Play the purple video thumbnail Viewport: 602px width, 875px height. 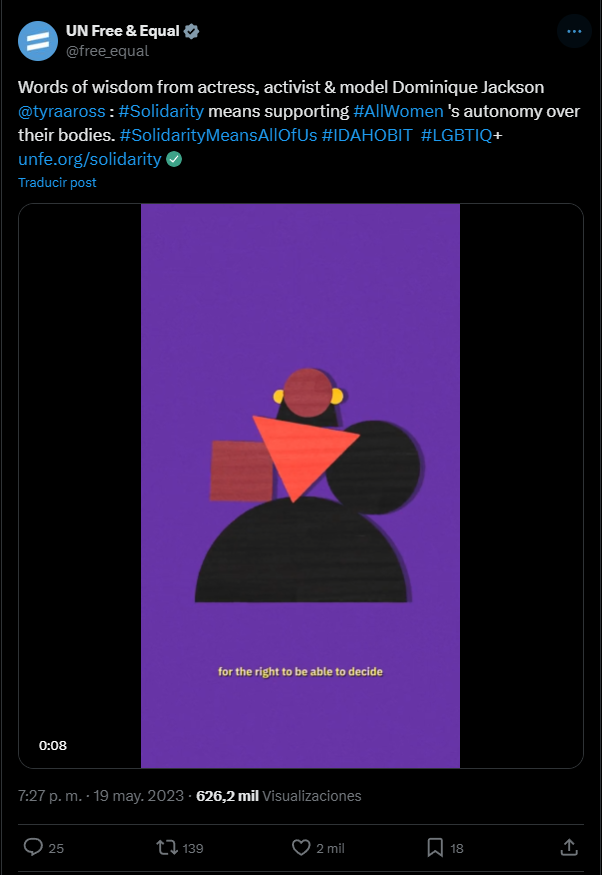tap(301, 485)
